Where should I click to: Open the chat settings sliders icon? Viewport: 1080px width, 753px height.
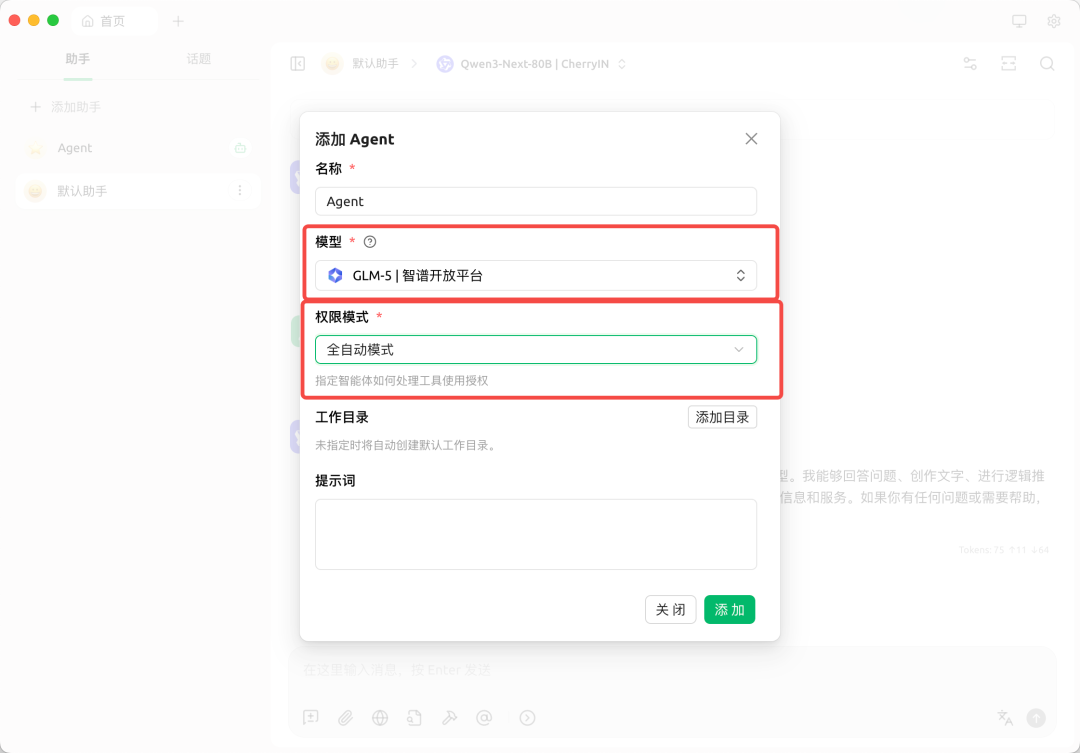pos(970,64)
